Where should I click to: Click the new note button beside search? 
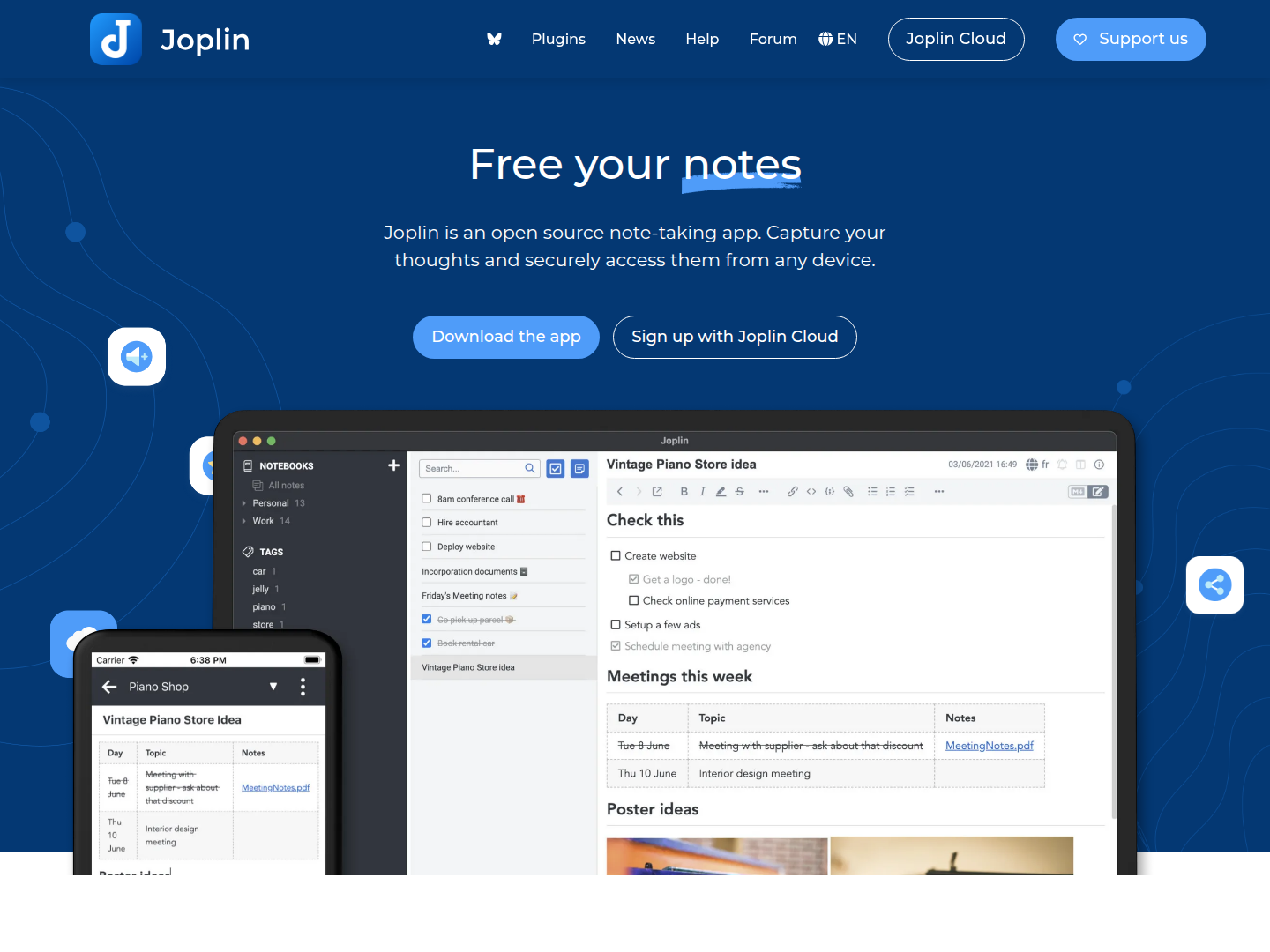tap(579, 469)
